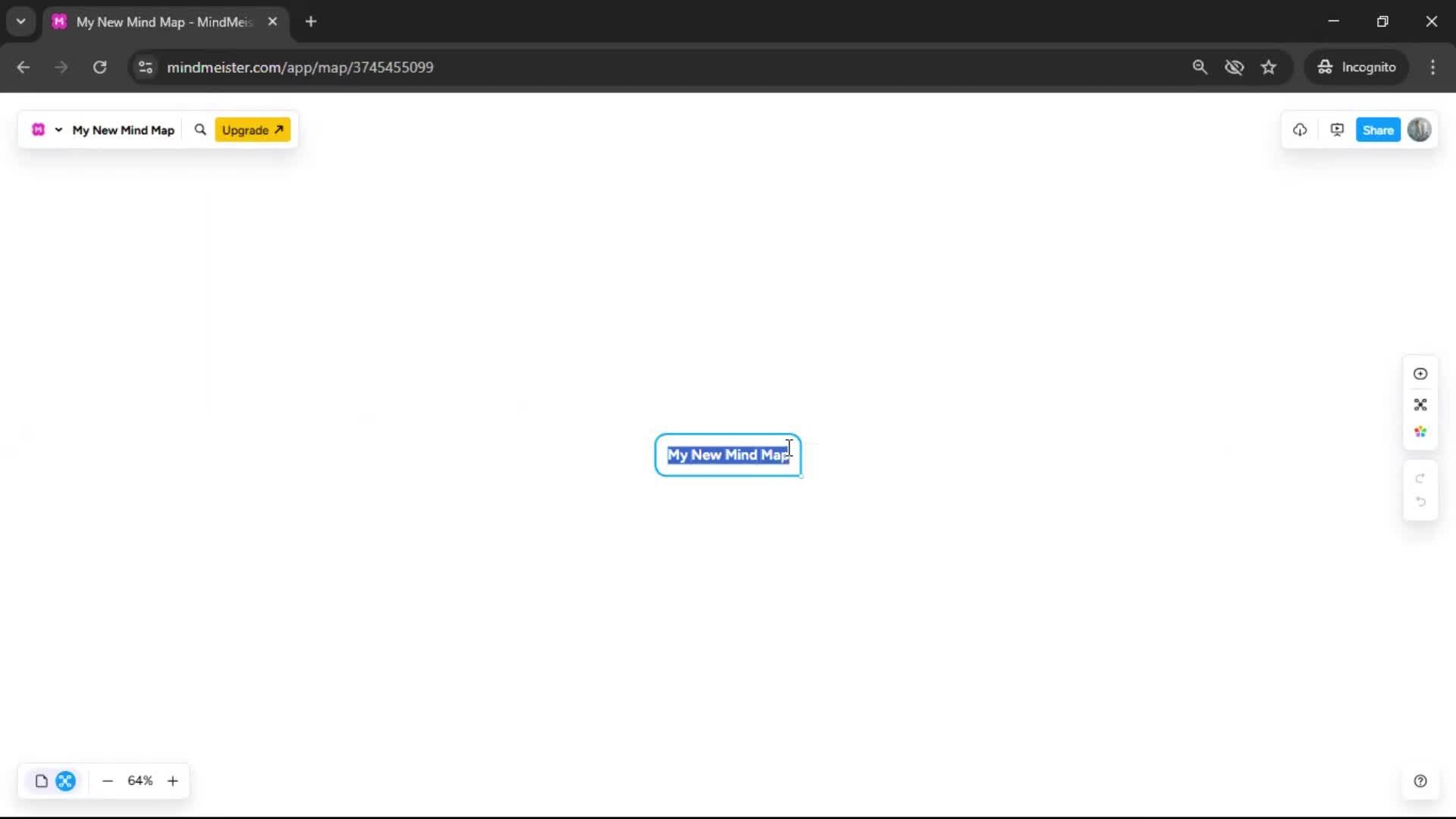View site information icon in address bar
Image resolution: width=1456 pixels, height=819 pixels.
coord(146,67)
